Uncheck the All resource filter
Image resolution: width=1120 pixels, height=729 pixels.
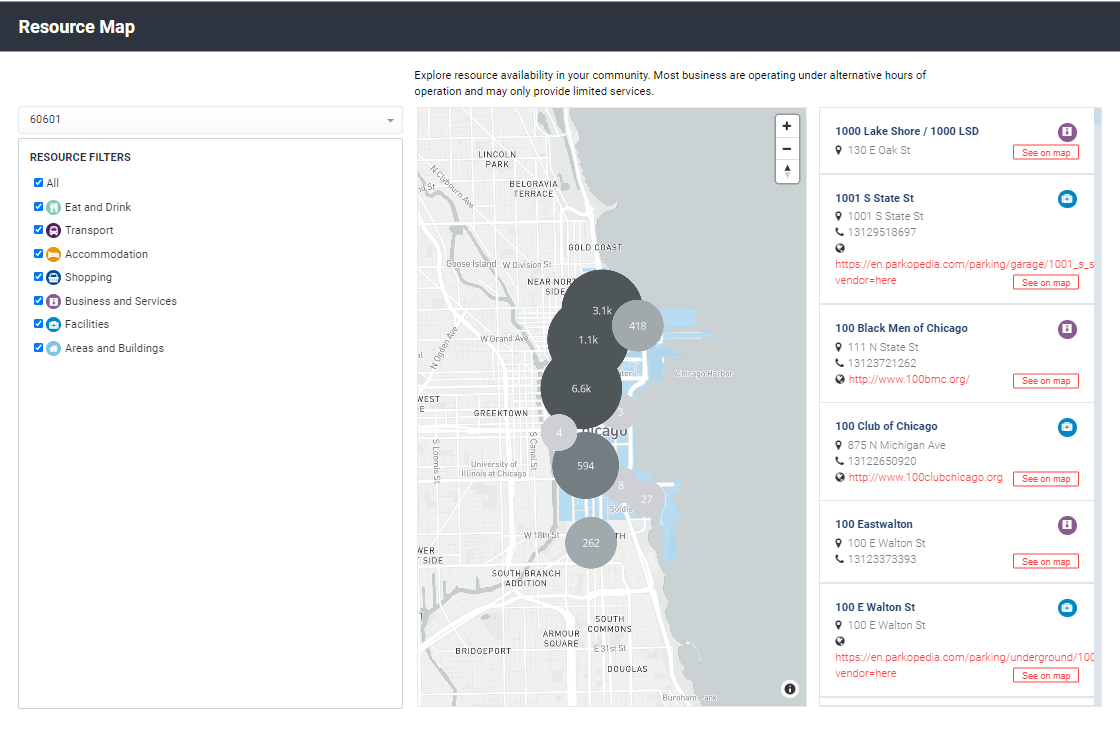(x=39, y=183)
